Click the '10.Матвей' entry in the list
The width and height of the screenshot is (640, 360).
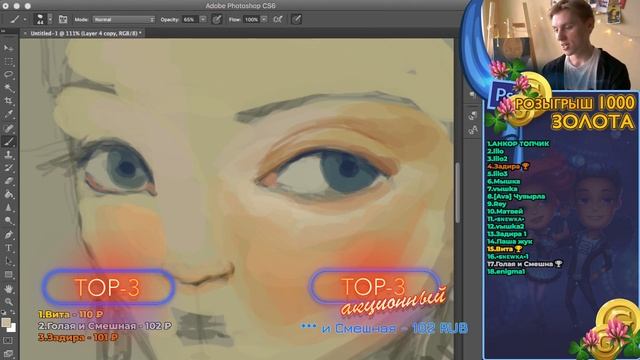click(505, 211)
